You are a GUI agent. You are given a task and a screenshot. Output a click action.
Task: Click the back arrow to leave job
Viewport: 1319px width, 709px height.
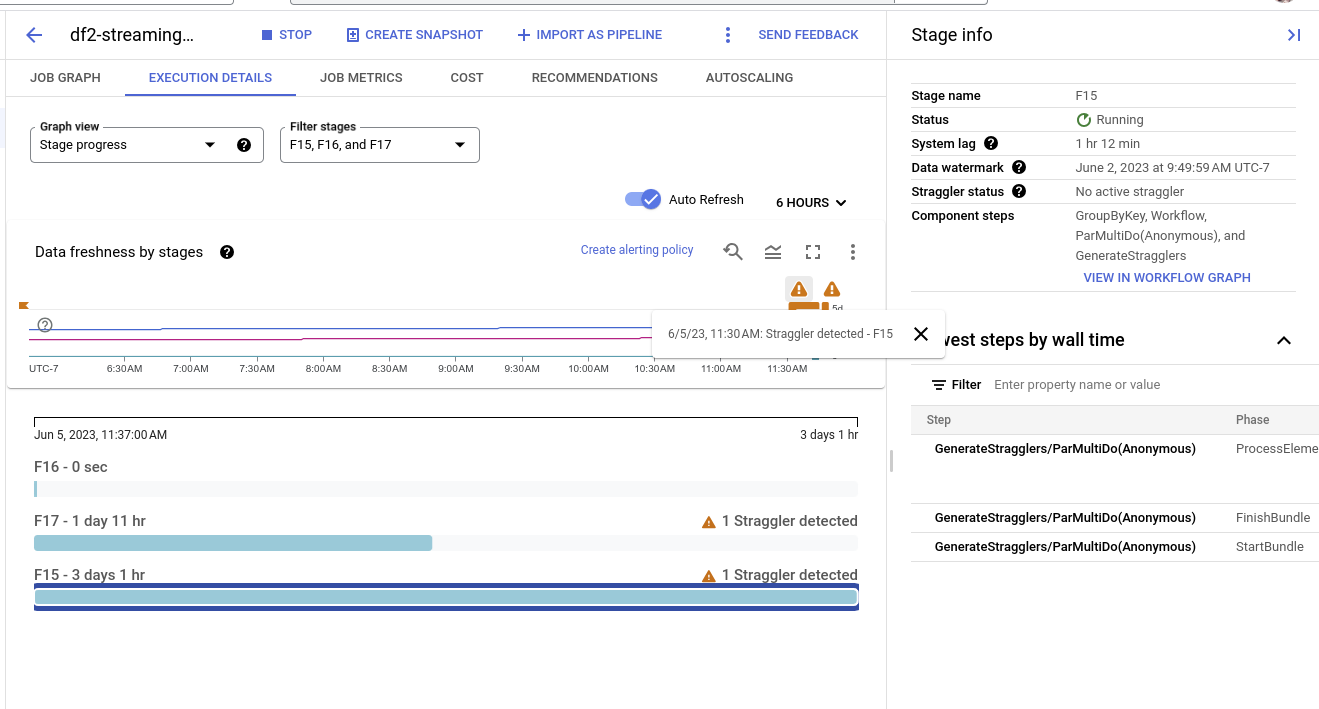coord(34,35)
